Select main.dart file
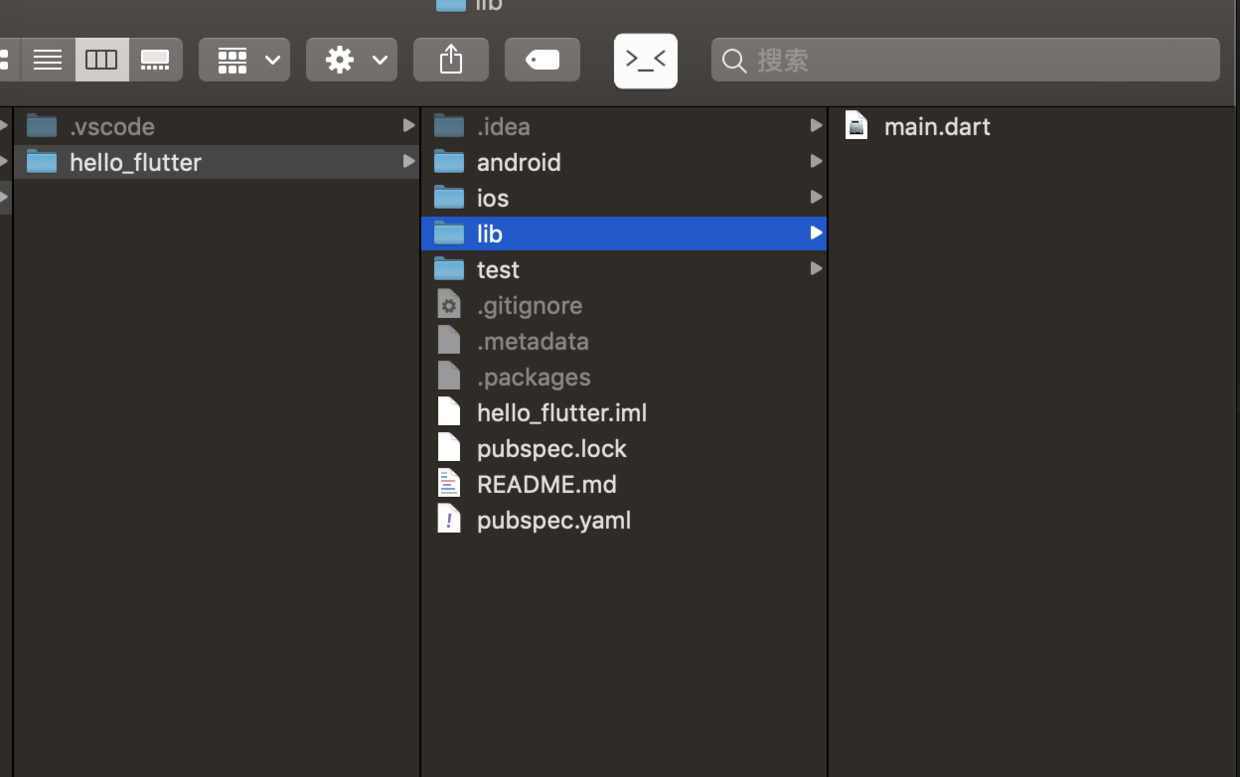Screen dimensions: 1240x777 pyautogui.click(x=1034, y=126)
